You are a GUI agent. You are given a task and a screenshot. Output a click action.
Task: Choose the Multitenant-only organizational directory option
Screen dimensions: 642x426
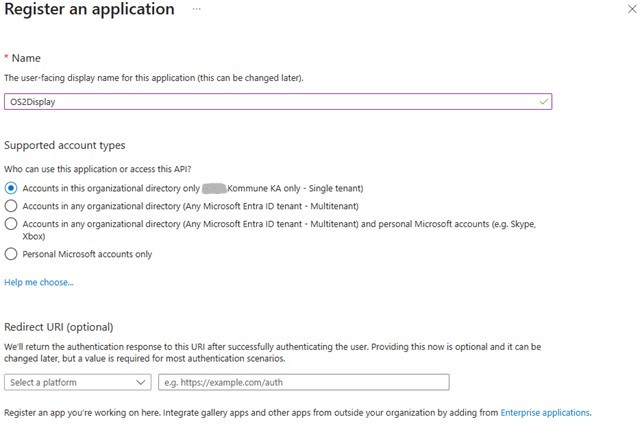[11, 205]
